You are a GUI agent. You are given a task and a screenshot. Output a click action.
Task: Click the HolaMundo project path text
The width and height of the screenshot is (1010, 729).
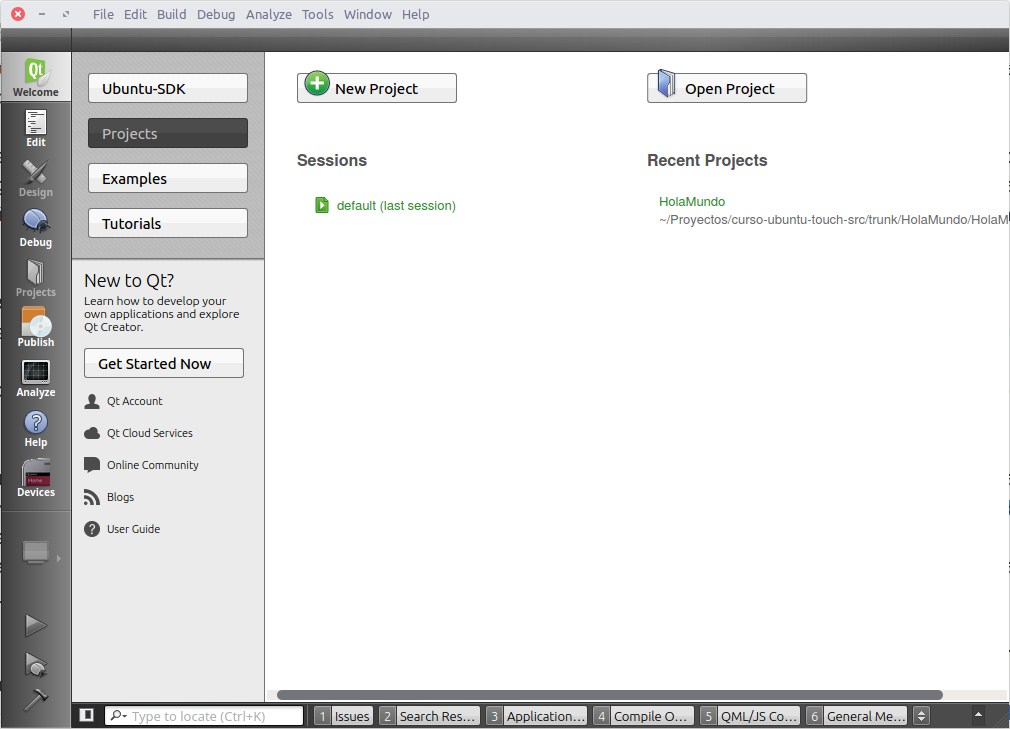pos(834,220)
